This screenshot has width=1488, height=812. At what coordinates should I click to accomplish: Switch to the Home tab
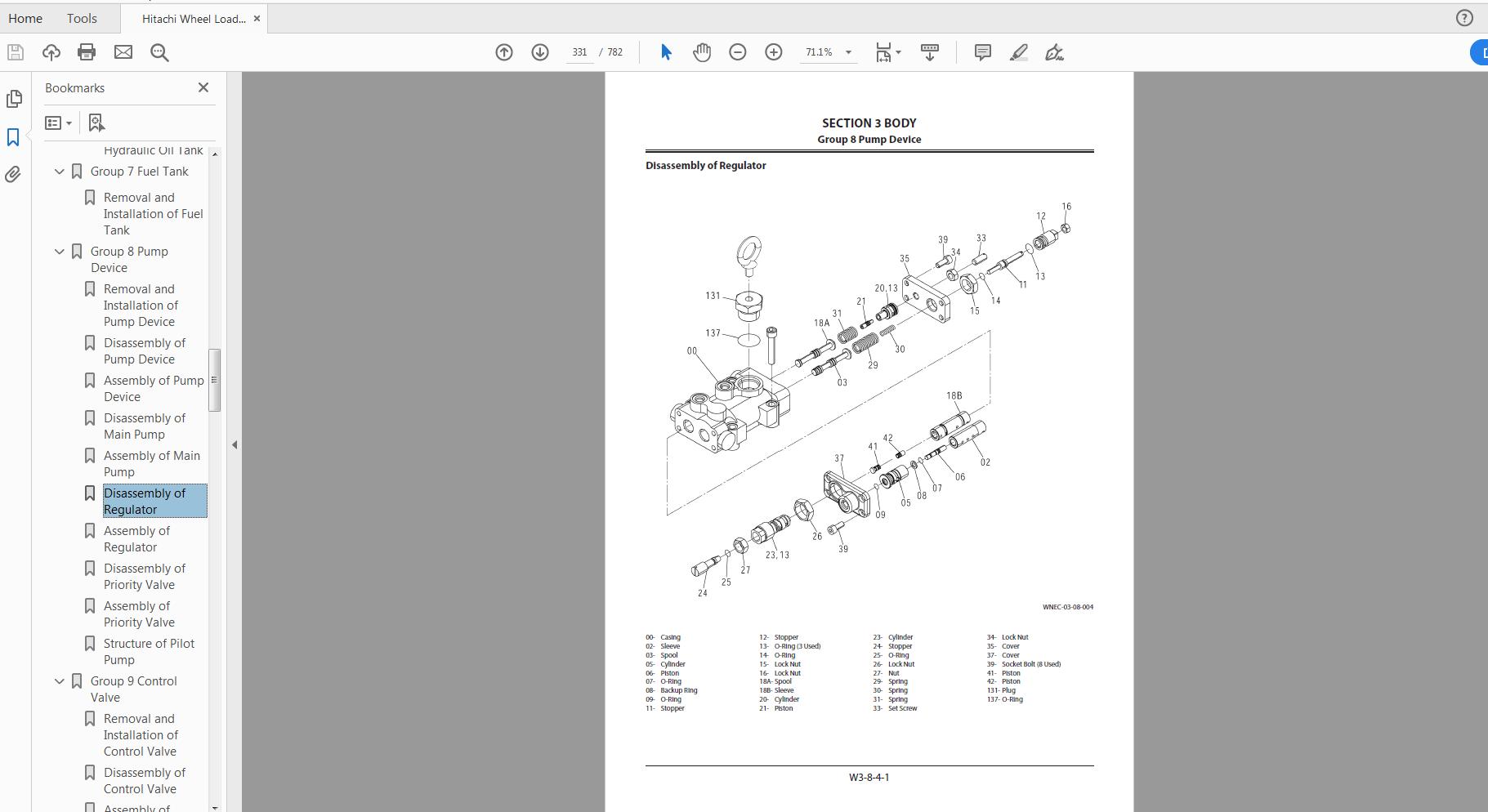point(25,18)
